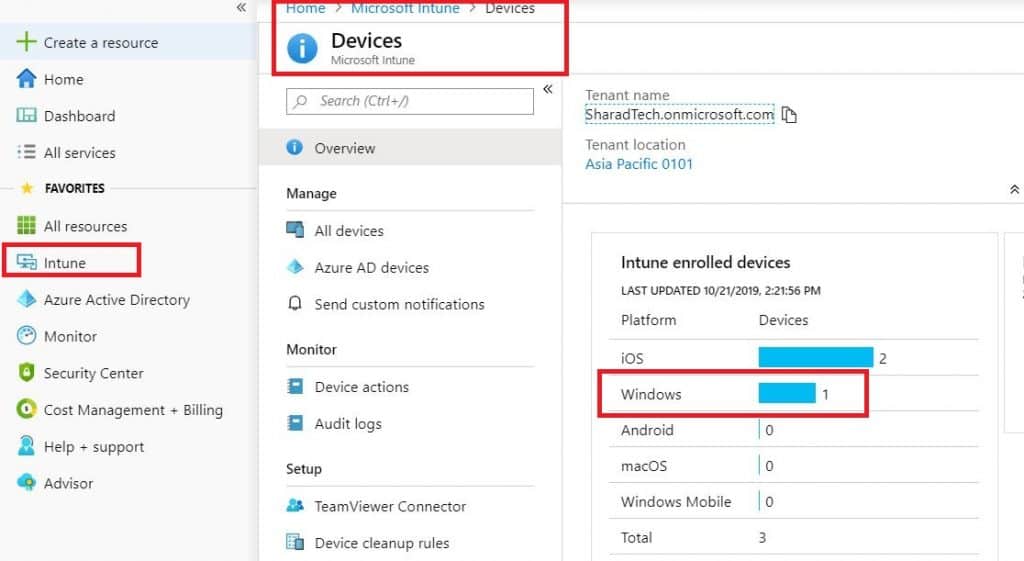Go to Microsoft Intune breadcrumb link
Screen dimensions: 1024x561
[405, 8]
